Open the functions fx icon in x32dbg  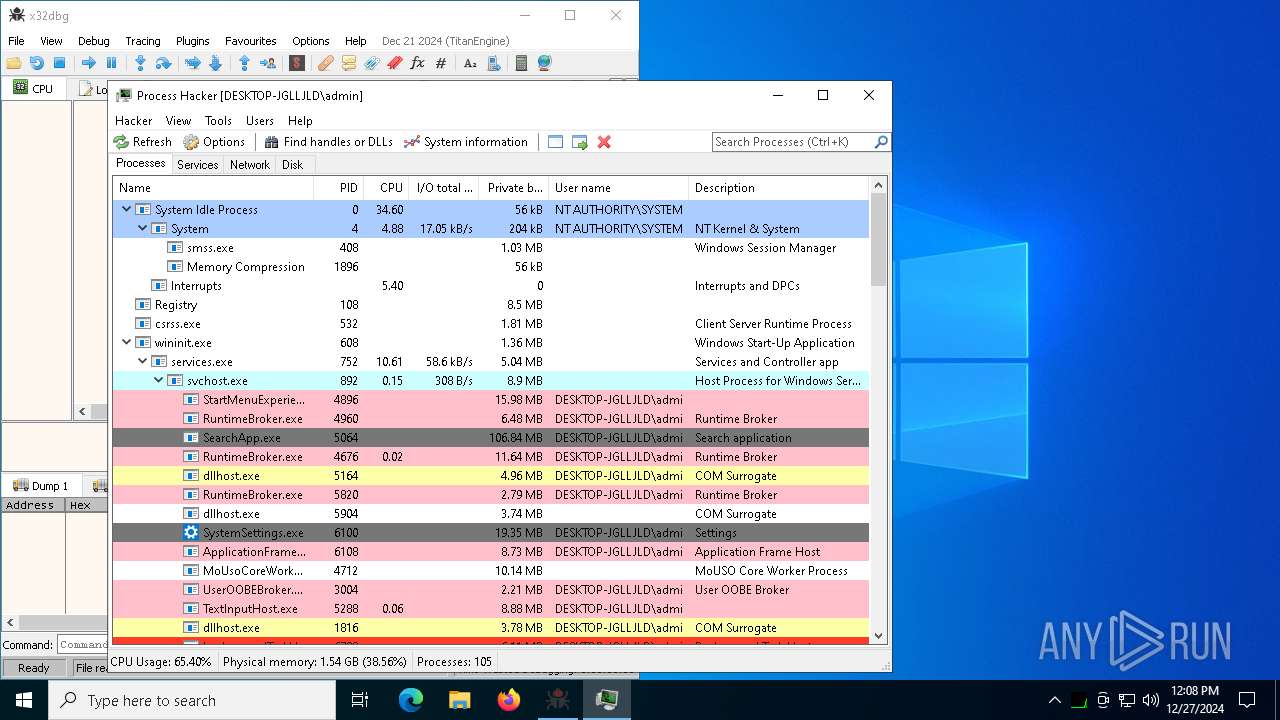tap(417, 63)
